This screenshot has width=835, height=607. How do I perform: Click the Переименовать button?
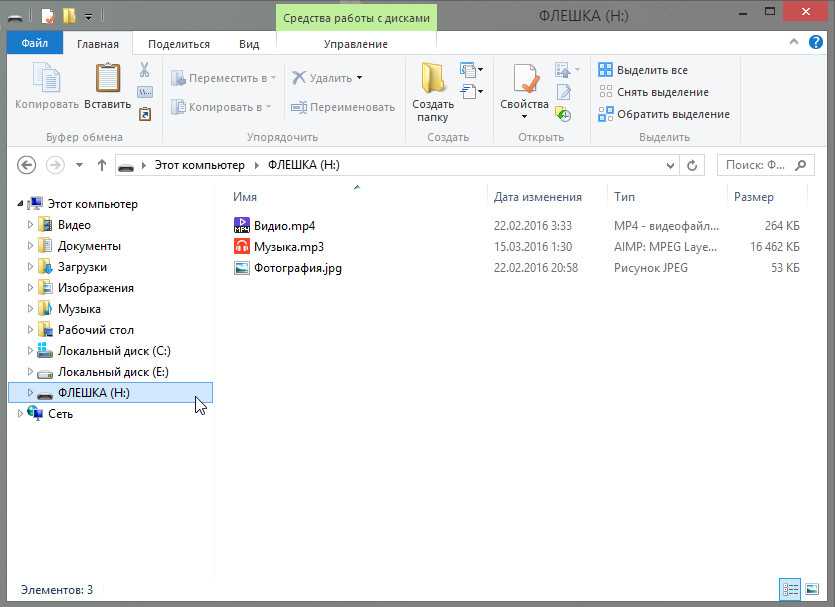coord(343,107)
